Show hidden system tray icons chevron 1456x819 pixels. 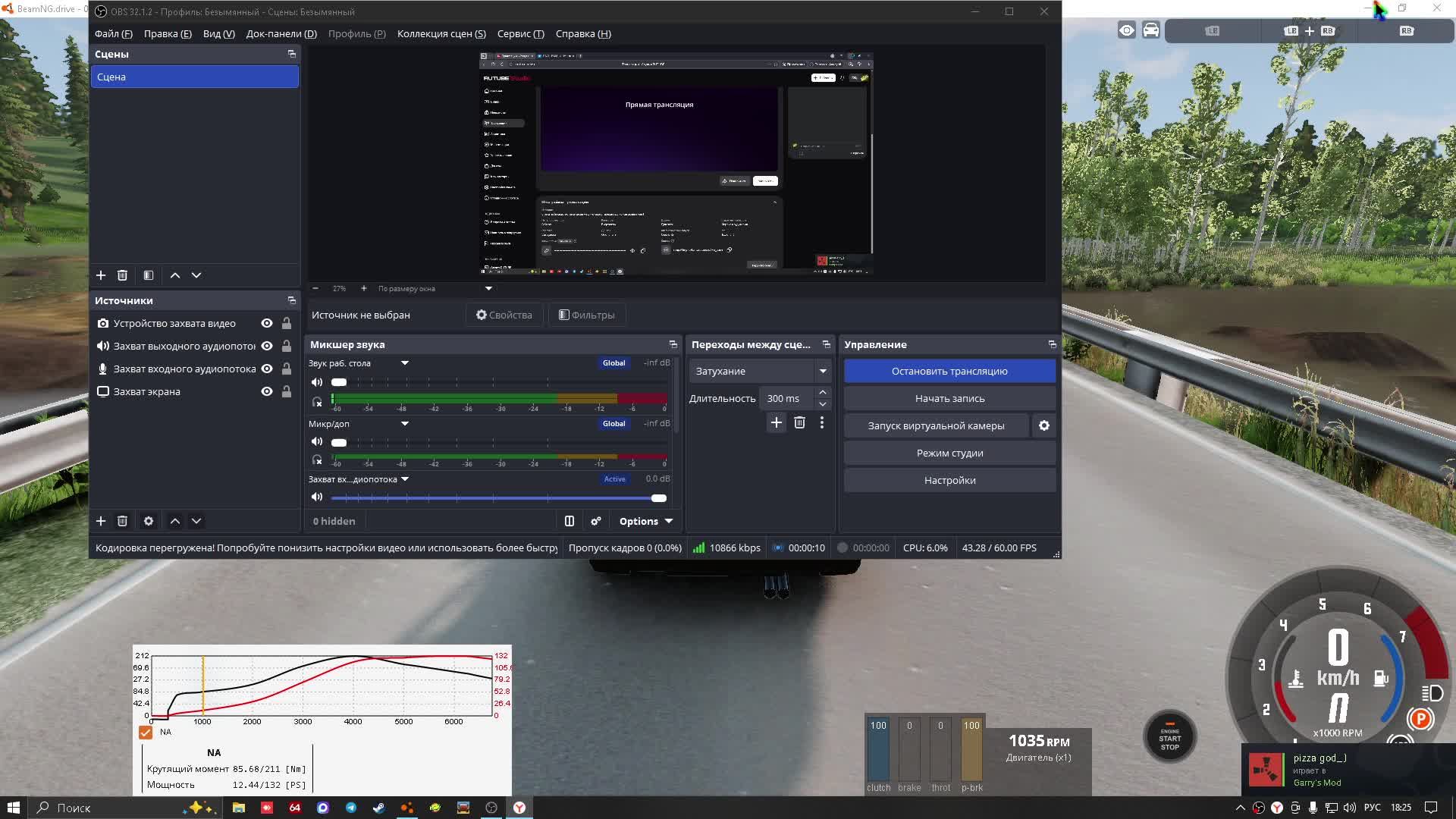[1241, 808]
